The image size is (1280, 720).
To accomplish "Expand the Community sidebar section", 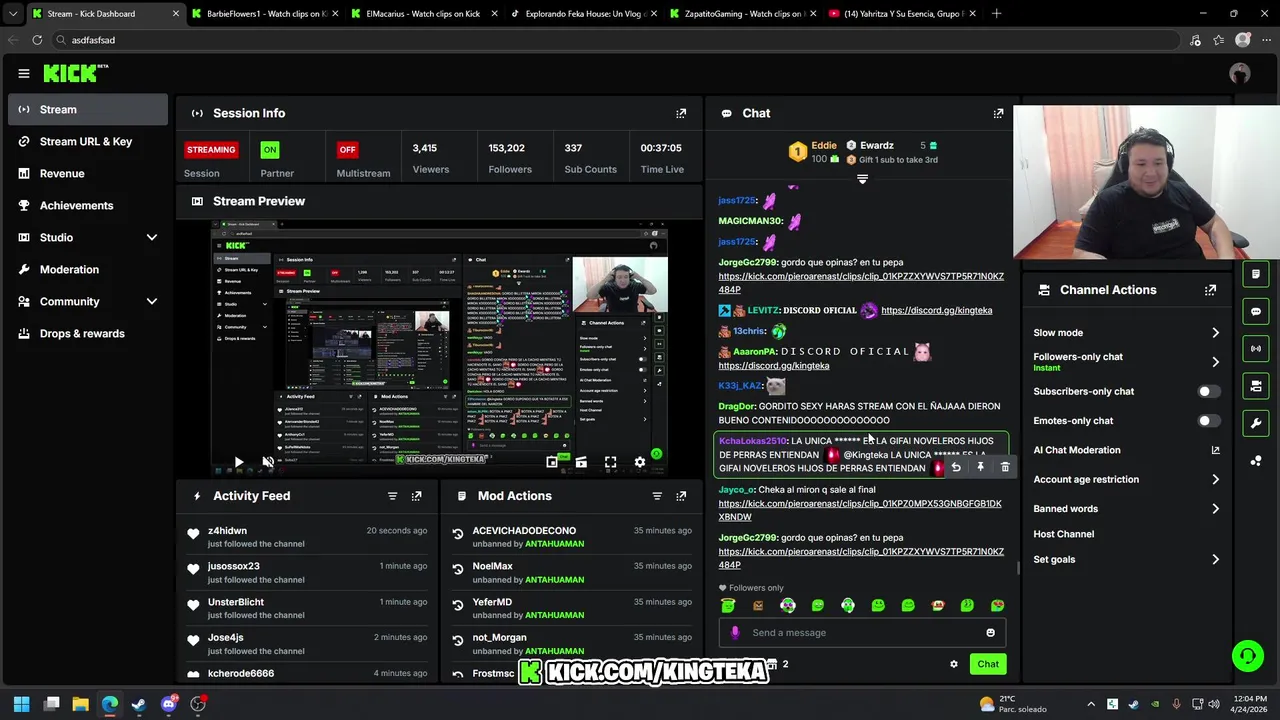I will pos(152,301).
